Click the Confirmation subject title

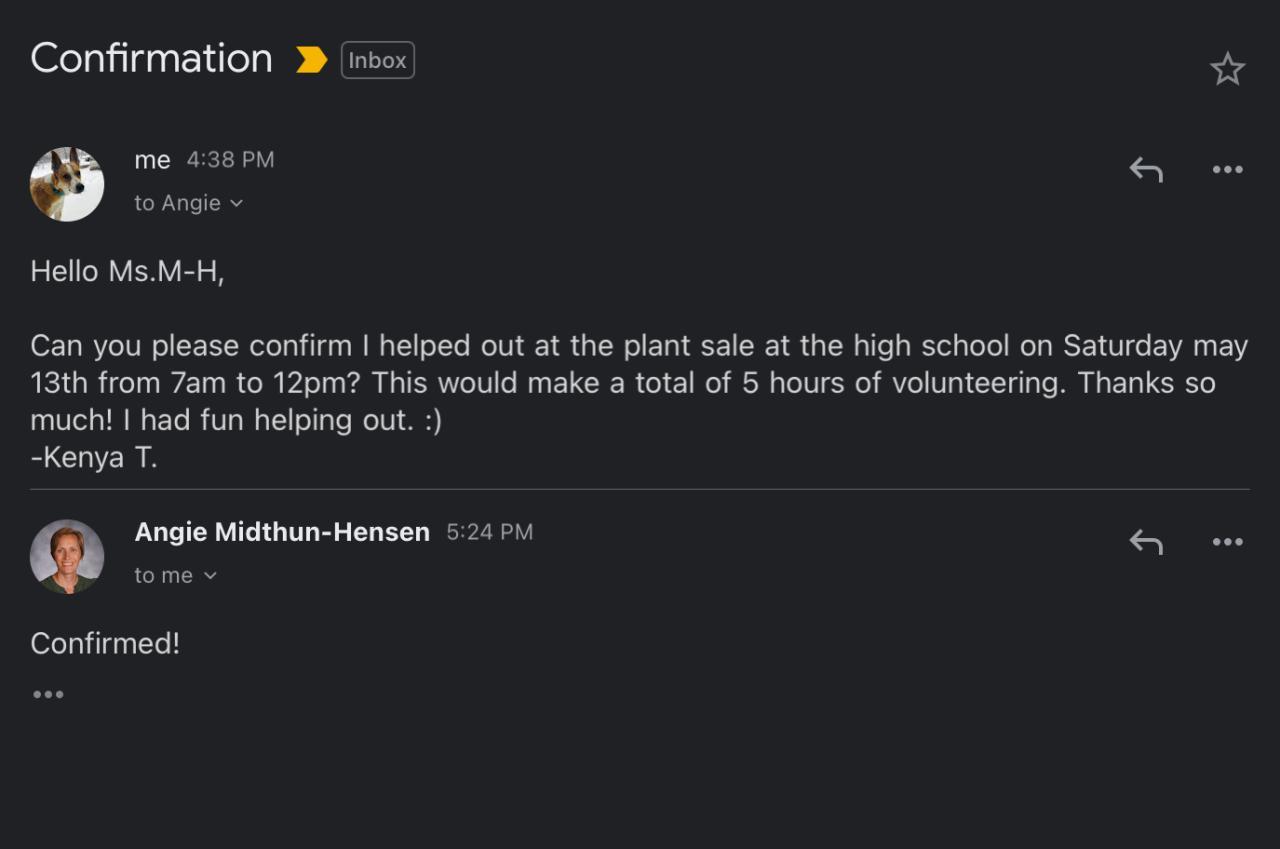click(x=151, y=59)
